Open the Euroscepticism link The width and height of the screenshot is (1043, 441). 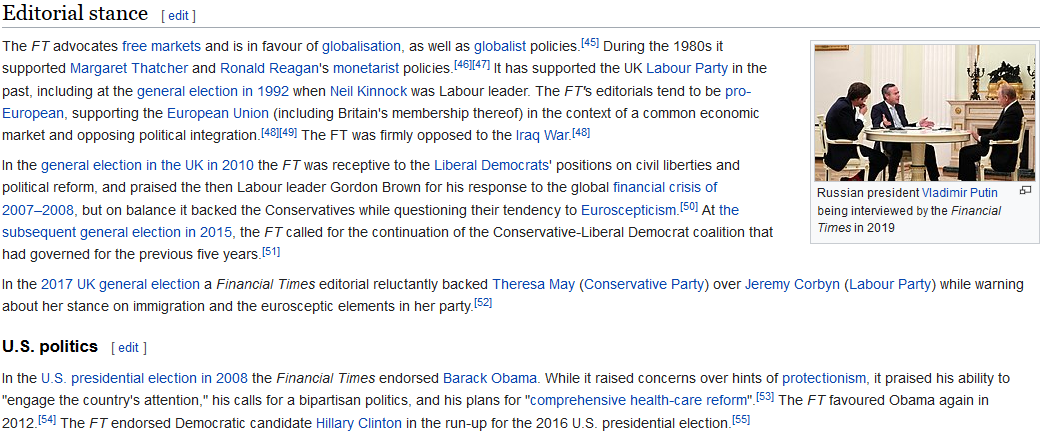[x=629, y=210]
